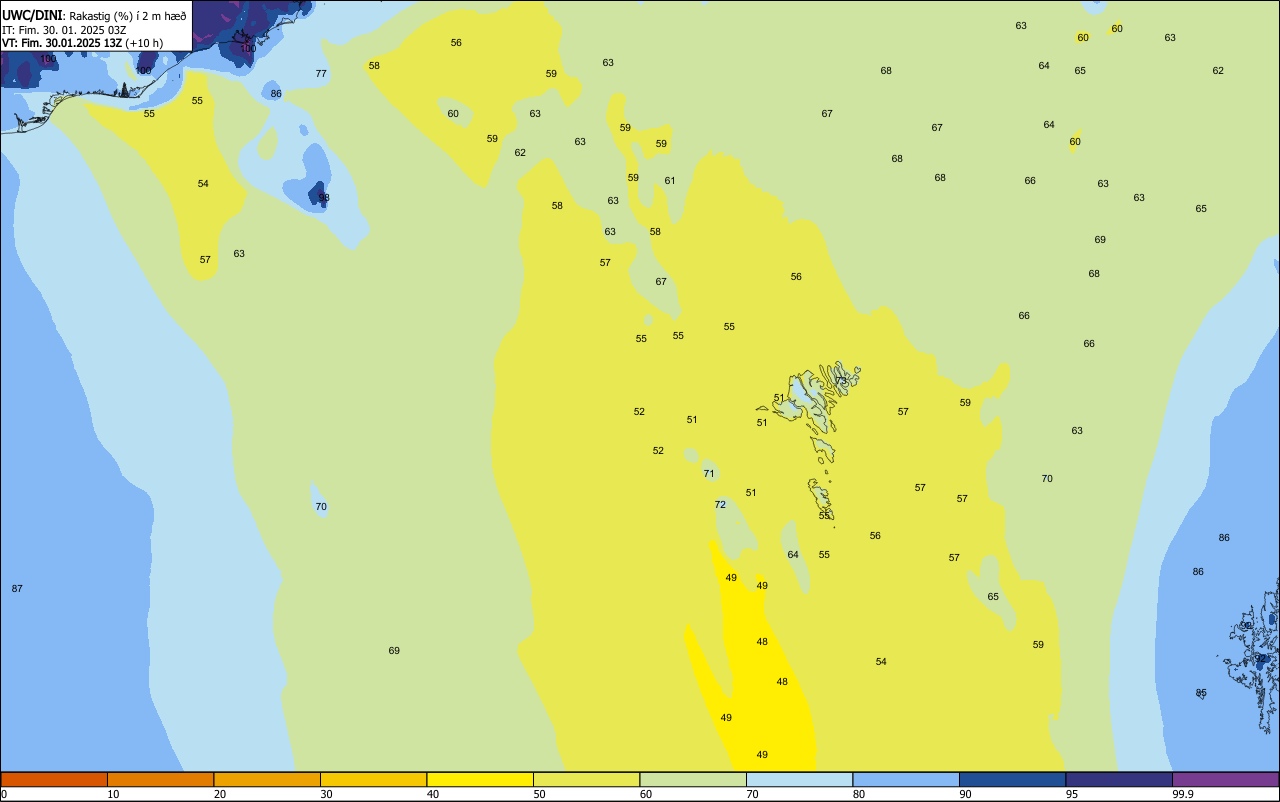This screenshot has width=1280, height=802.
Task: Click the 71 humidity value on the map
Action: pos(709,474)
